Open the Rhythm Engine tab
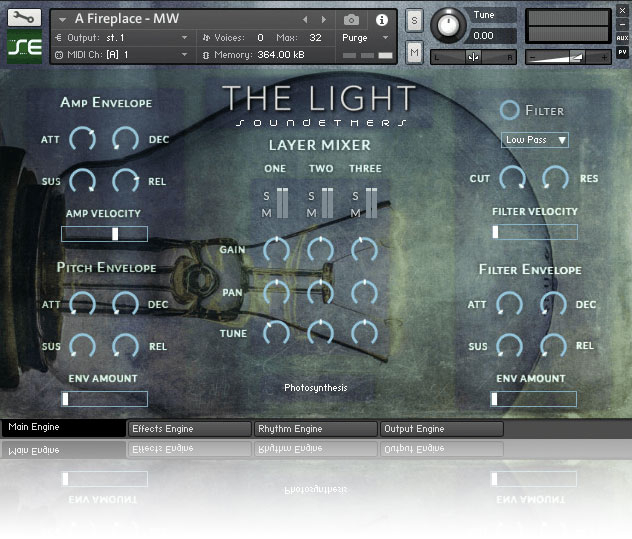 click(x=316, y=429)
